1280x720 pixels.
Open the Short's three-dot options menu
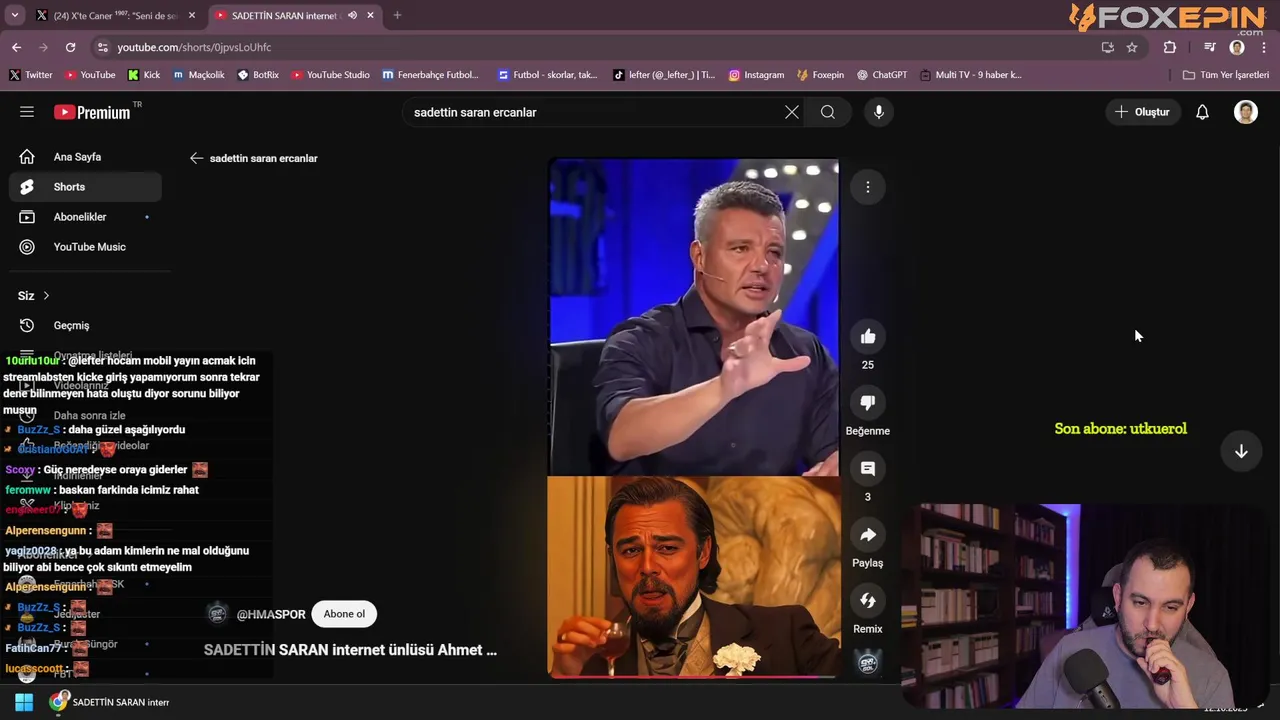pyautogui.click(x=868, y=187)
